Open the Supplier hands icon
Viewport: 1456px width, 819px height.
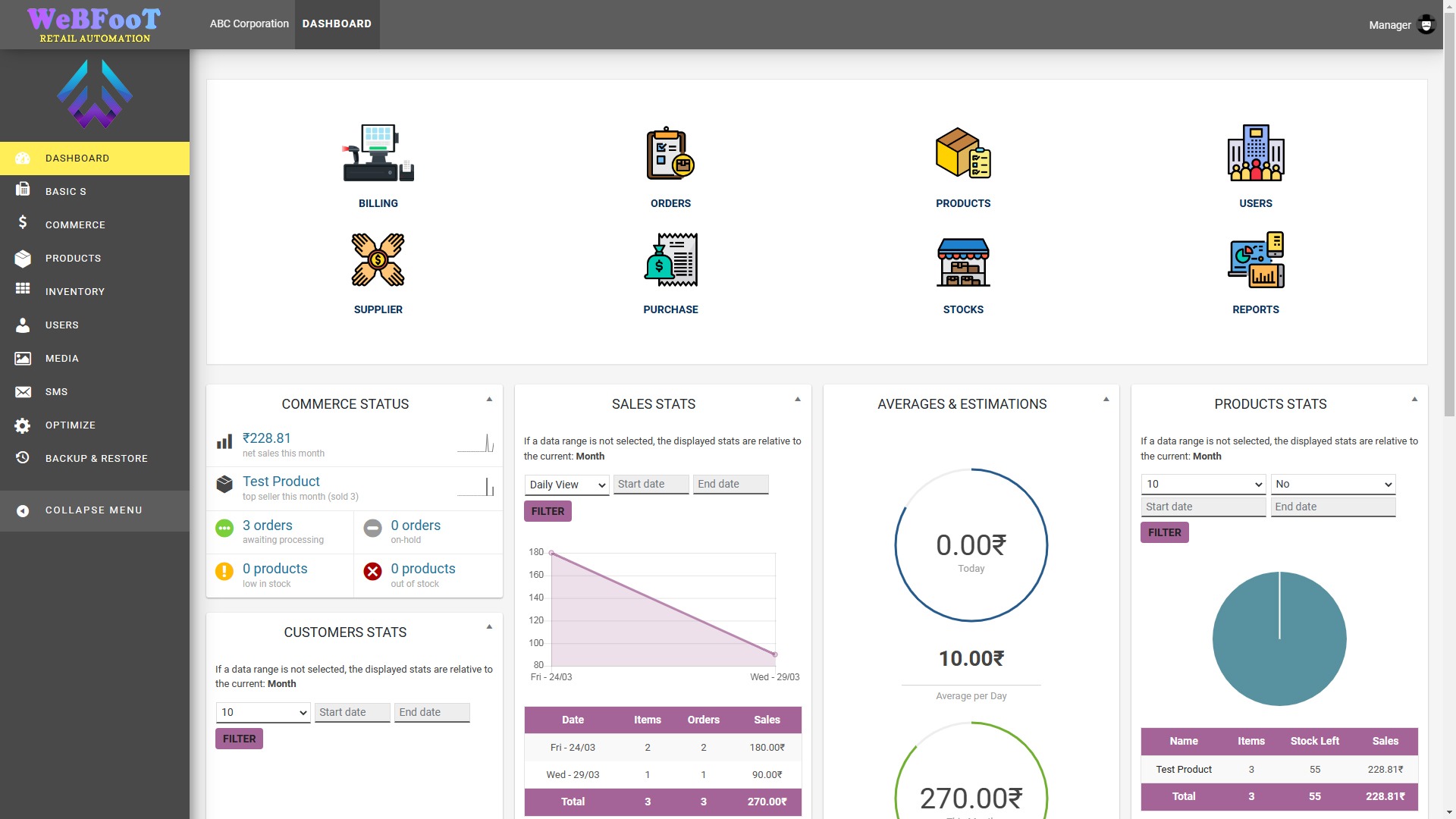378,260
